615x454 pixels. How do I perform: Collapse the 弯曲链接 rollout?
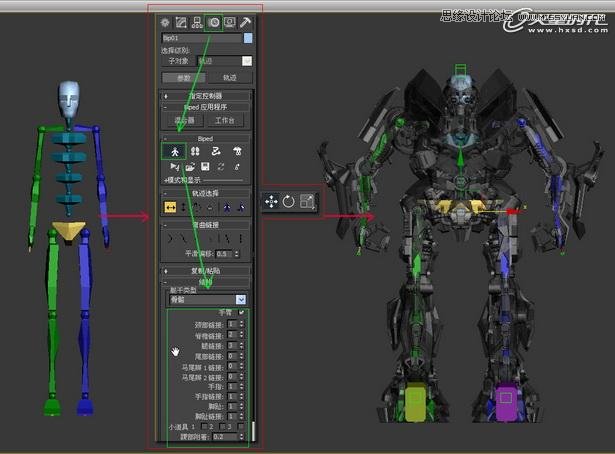[x=206, y=225]
